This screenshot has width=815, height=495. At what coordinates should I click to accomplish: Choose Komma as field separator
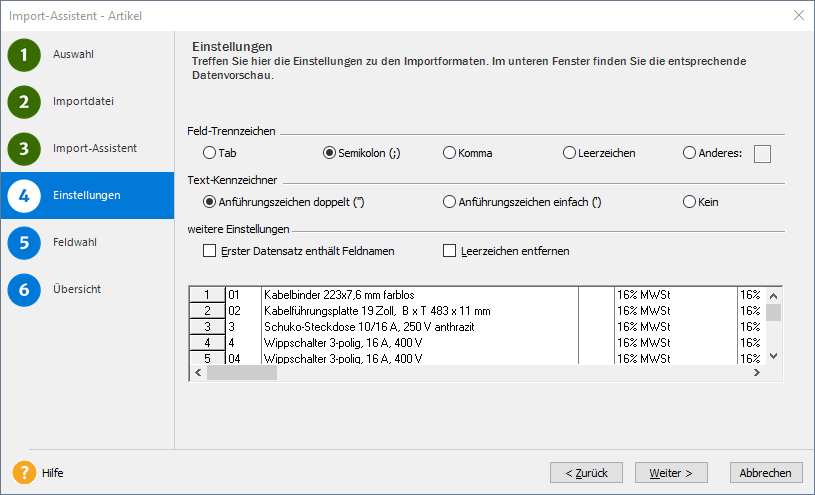(x=450, y=153)
